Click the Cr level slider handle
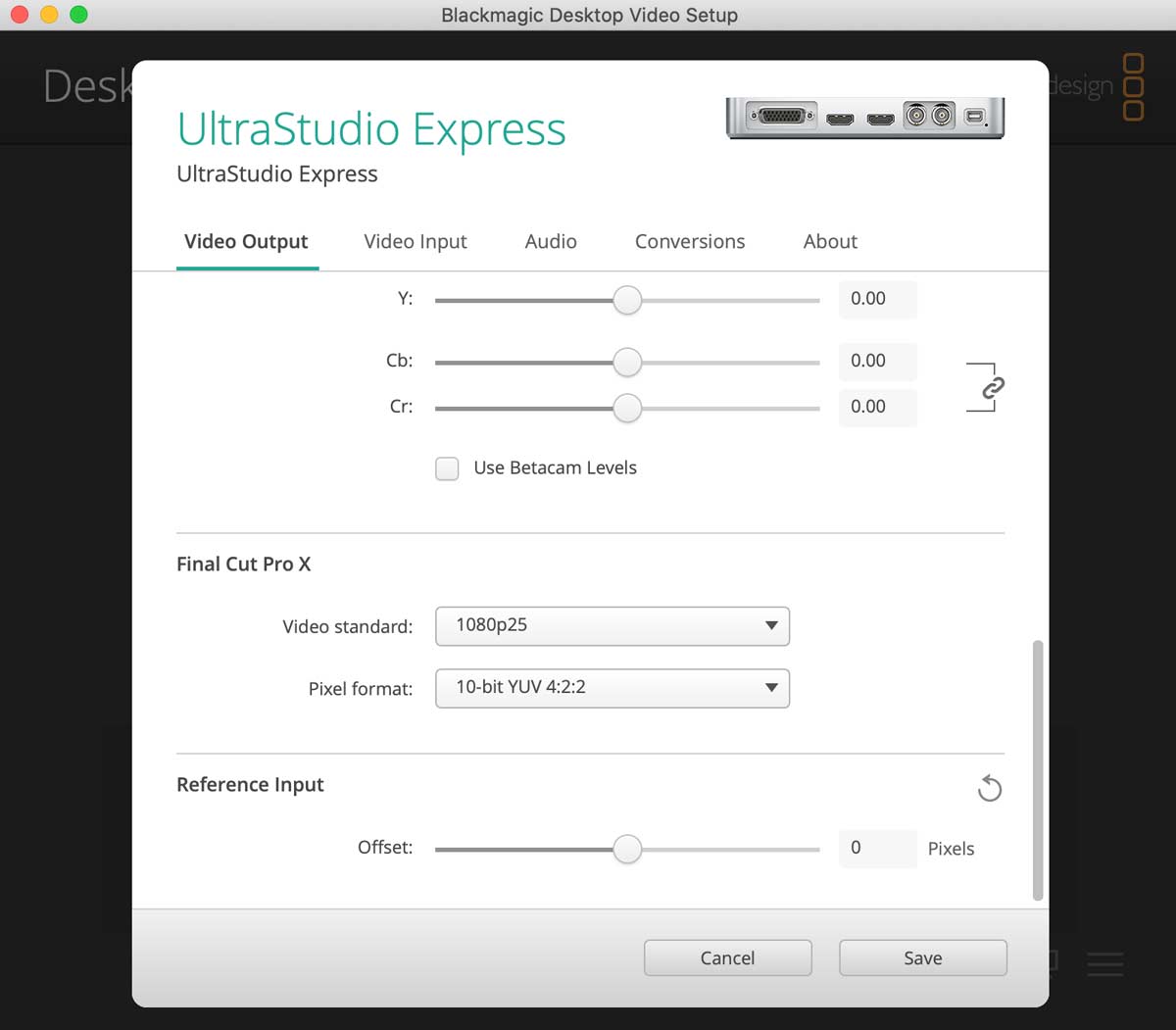The width and height of the screenshot is (1176, 1030). [x=627, y=408]
